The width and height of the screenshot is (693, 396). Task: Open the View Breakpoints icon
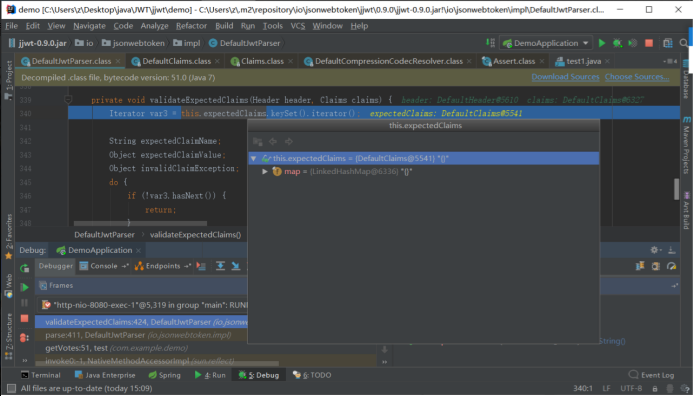click(24, 338)
